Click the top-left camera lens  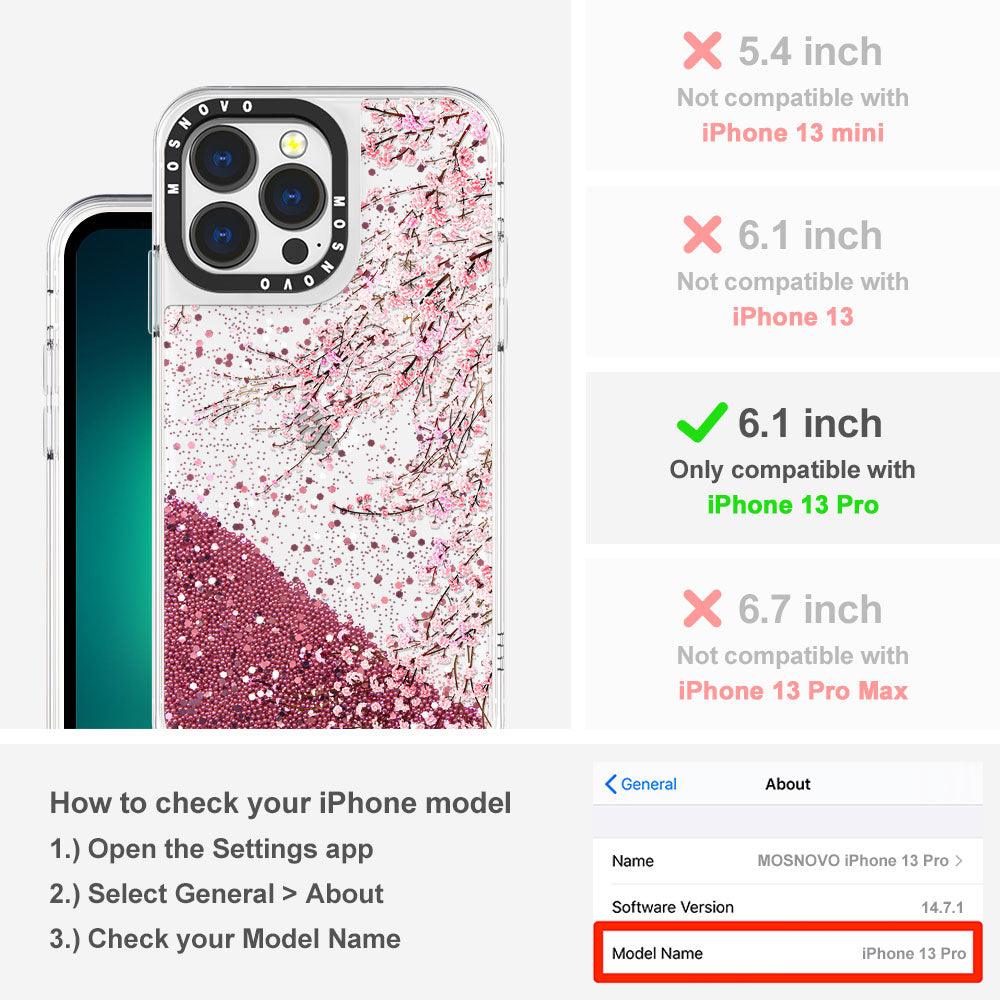pyautogui.click(x=223, y=158)
